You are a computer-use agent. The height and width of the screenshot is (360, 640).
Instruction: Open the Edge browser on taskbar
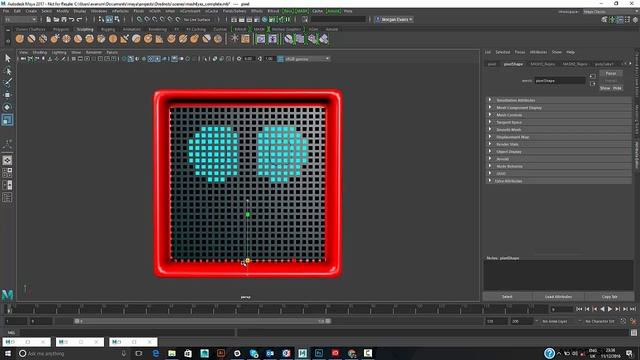[156, 353]
